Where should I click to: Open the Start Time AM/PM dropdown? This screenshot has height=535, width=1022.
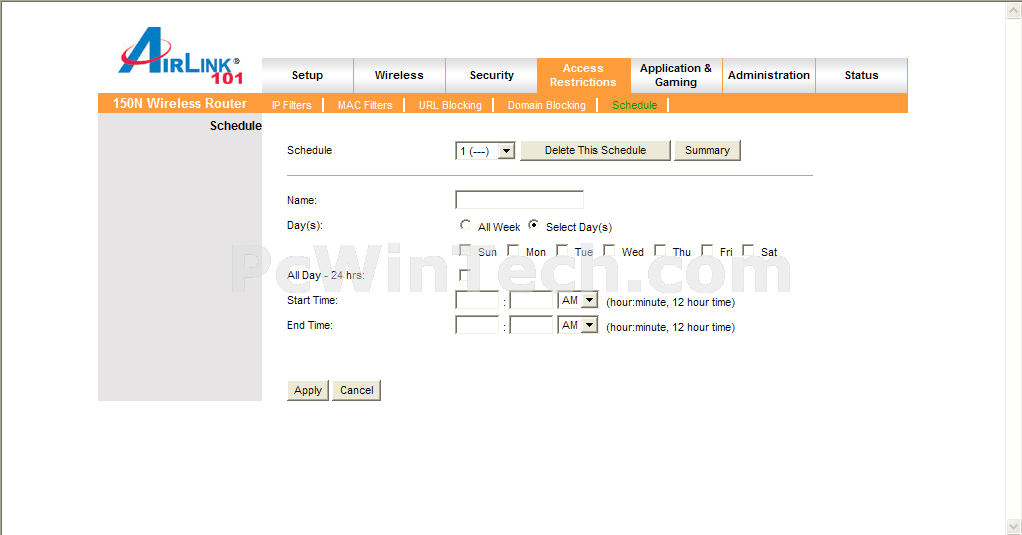click(577, 300)
